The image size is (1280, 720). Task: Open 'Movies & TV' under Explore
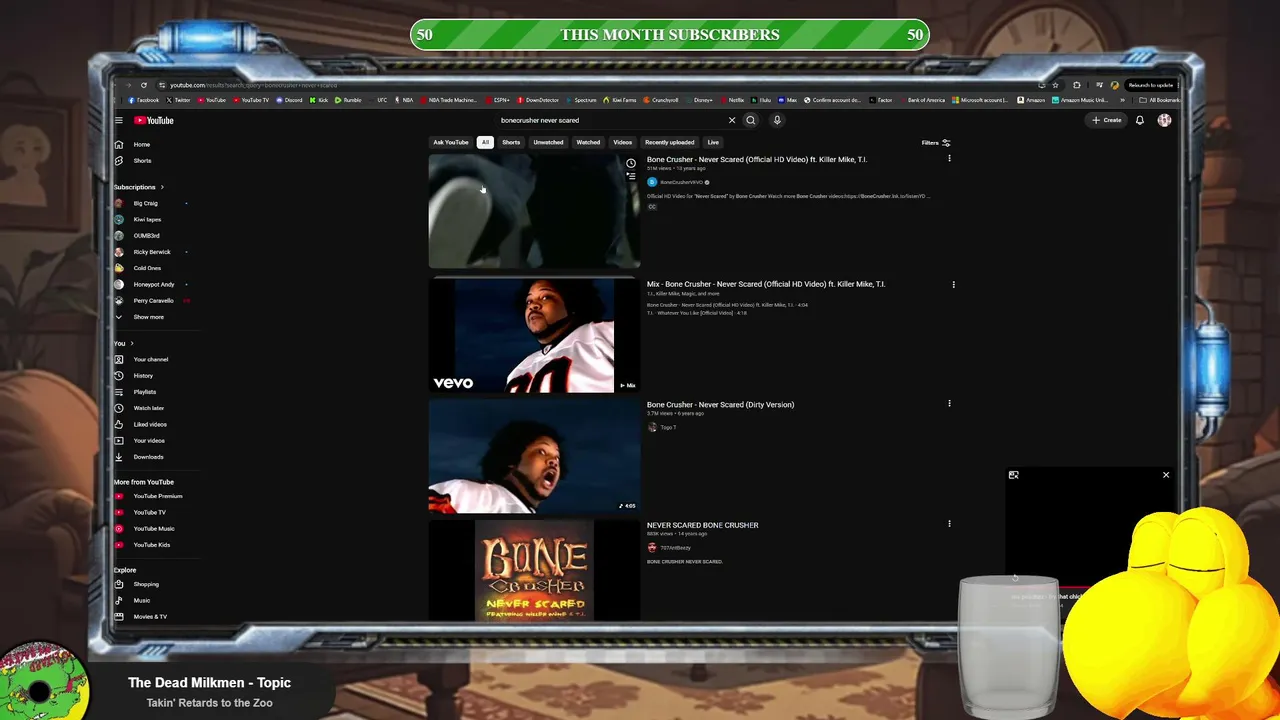click(150, 616)
